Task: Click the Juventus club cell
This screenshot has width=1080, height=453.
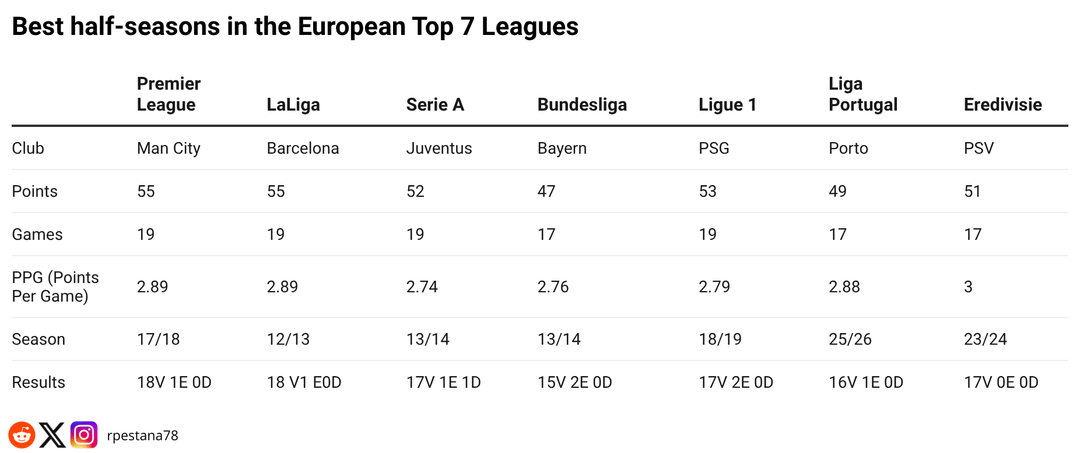Action: pos(439,148)
